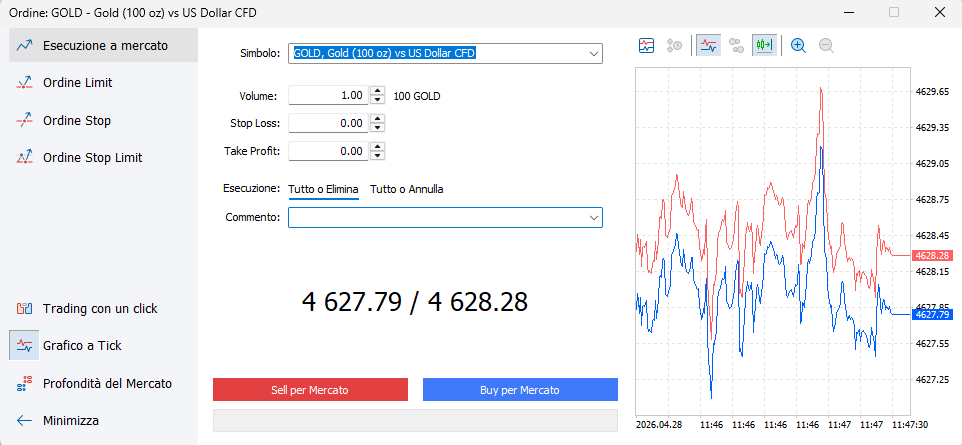Decrease Stop Loss with down arrow
Screen dimensions: 962x445
pyautogui.click(x=379, y=128)
